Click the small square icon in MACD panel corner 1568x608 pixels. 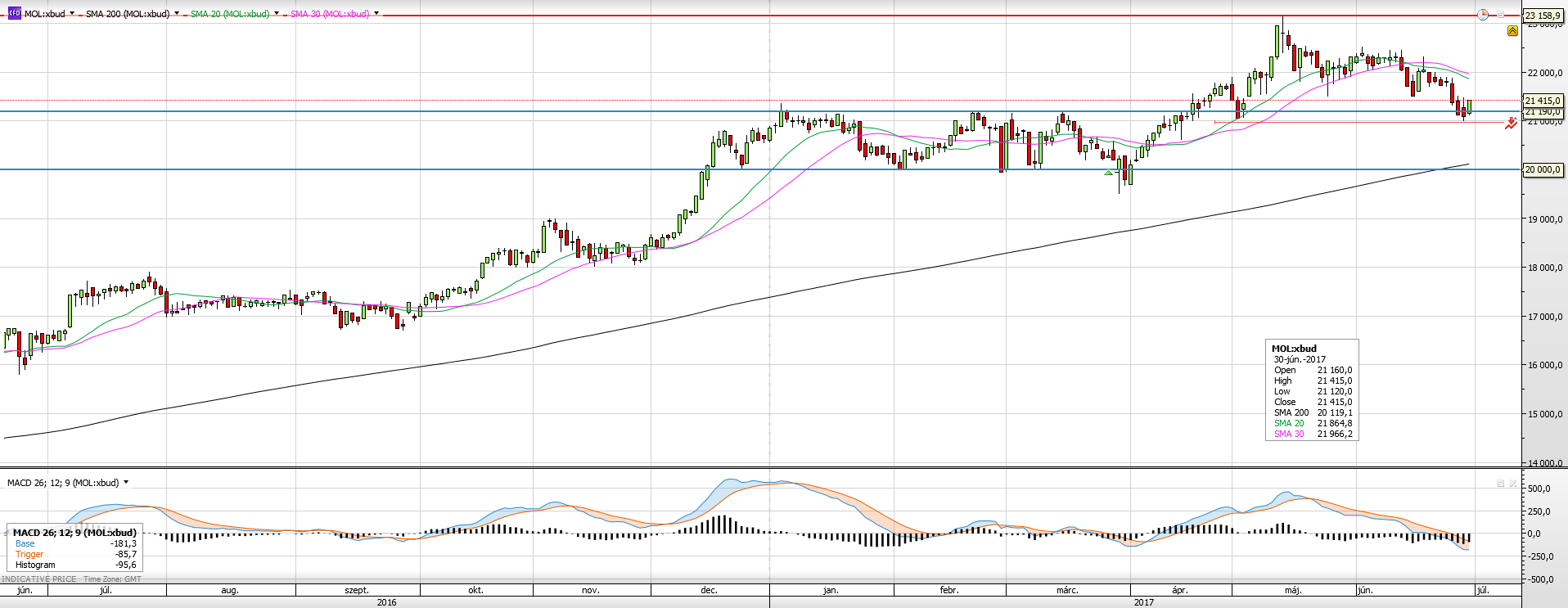1500,484
